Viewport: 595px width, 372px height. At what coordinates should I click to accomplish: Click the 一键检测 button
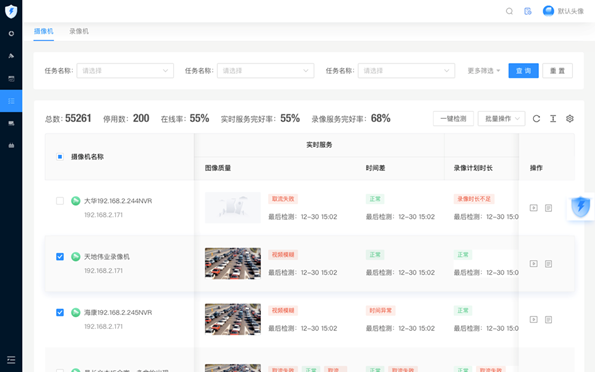tap(453, 119)
